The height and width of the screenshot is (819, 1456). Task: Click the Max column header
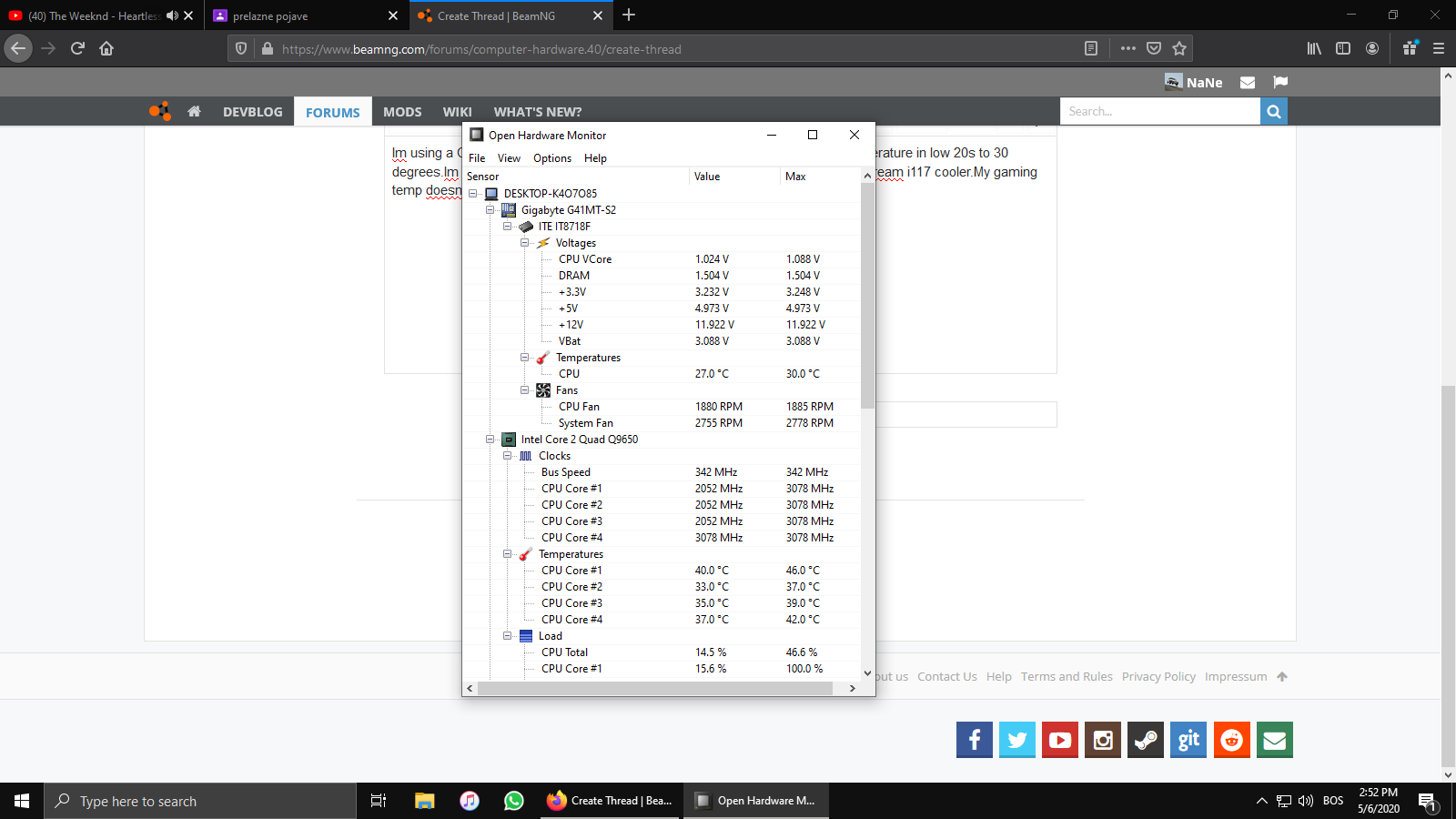pyautogui.click(x=820, y=177)
